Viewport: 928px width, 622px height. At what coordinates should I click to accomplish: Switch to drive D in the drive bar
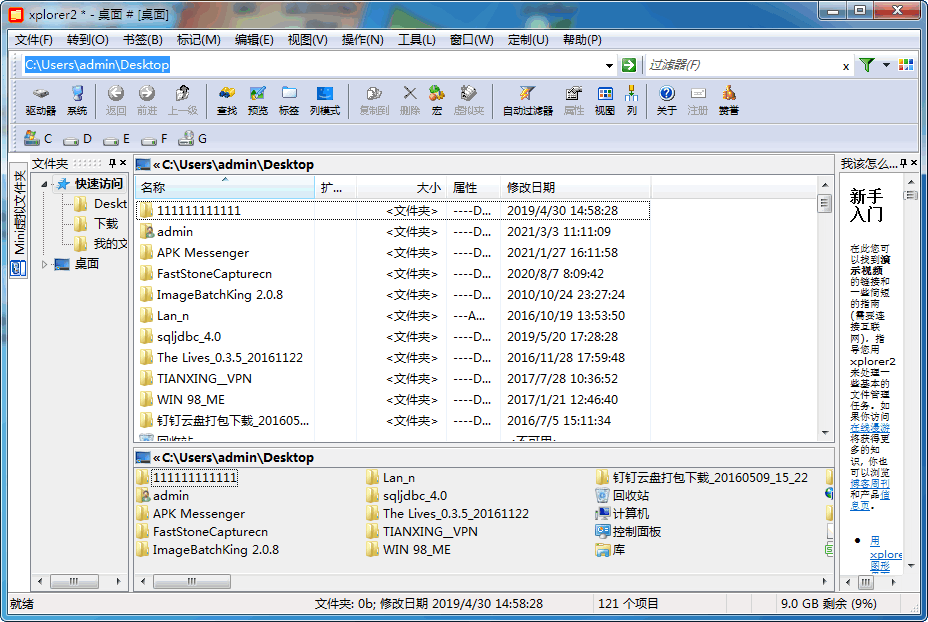77,139
